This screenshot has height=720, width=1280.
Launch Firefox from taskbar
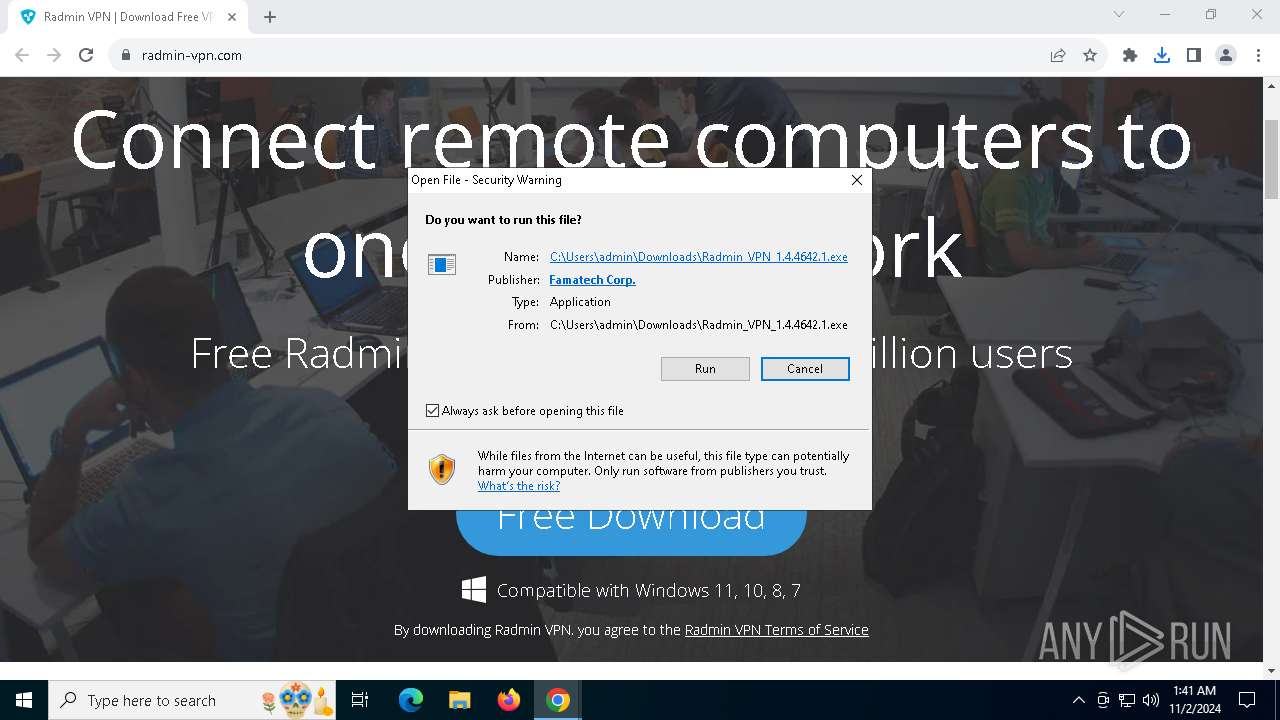tap(509, 700)
